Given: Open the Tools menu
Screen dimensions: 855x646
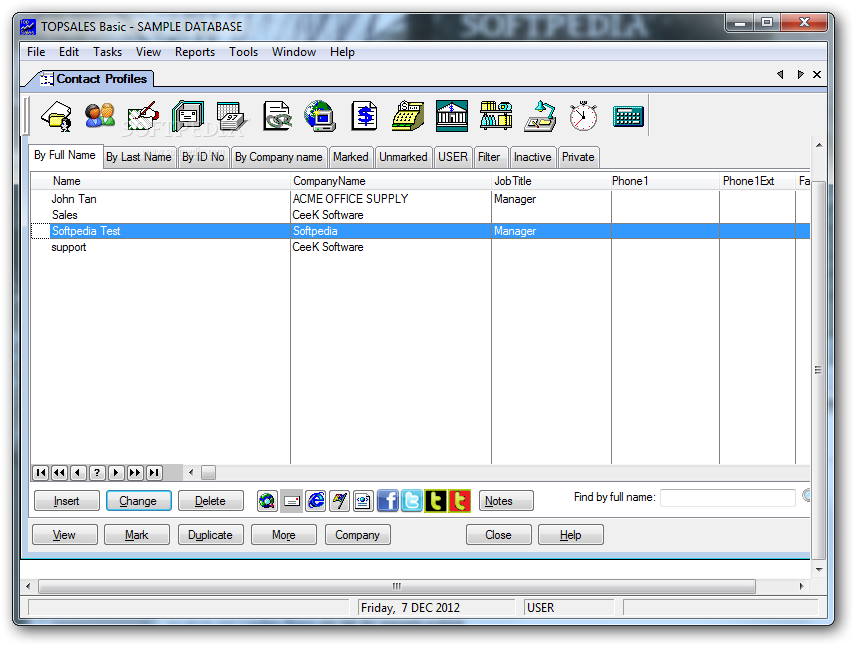Looking at the screenshot, I should click(243, 52).
